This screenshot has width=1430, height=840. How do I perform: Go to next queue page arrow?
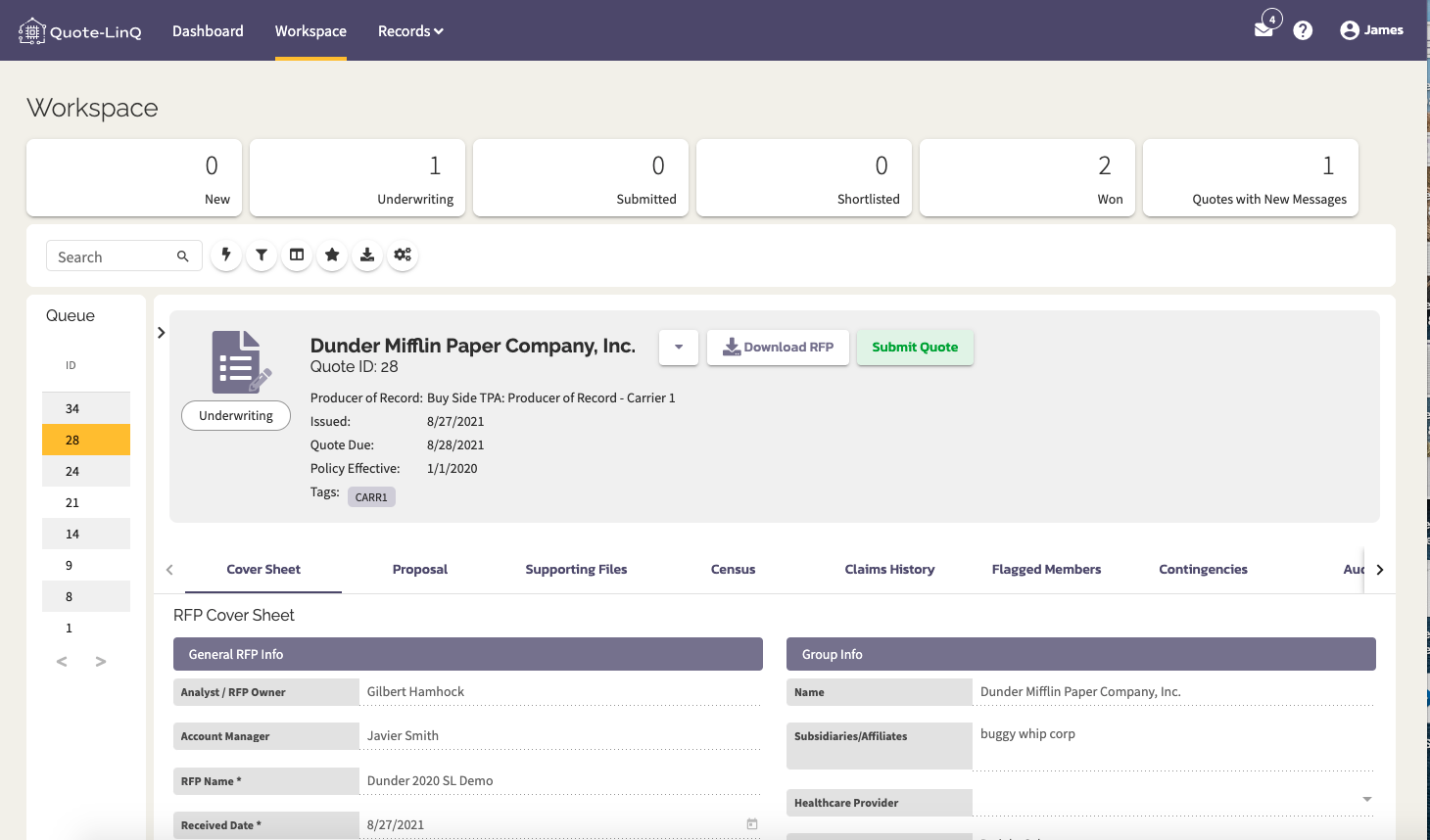click(101, 662)
